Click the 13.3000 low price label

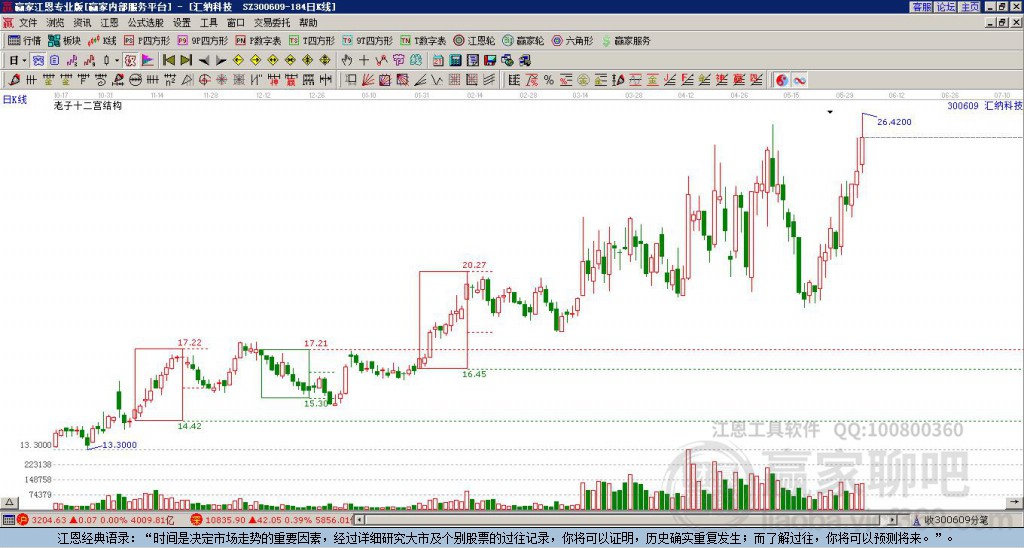(x=120, y=445)
